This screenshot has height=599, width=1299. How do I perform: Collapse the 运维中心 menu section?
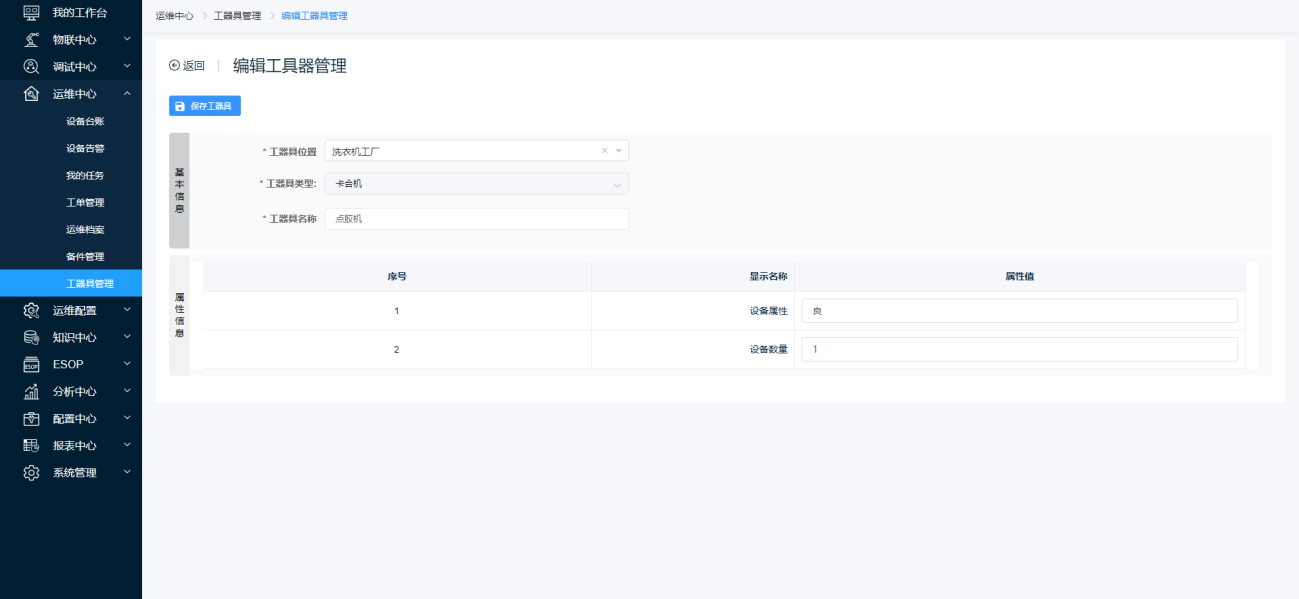tap(127, 94)
